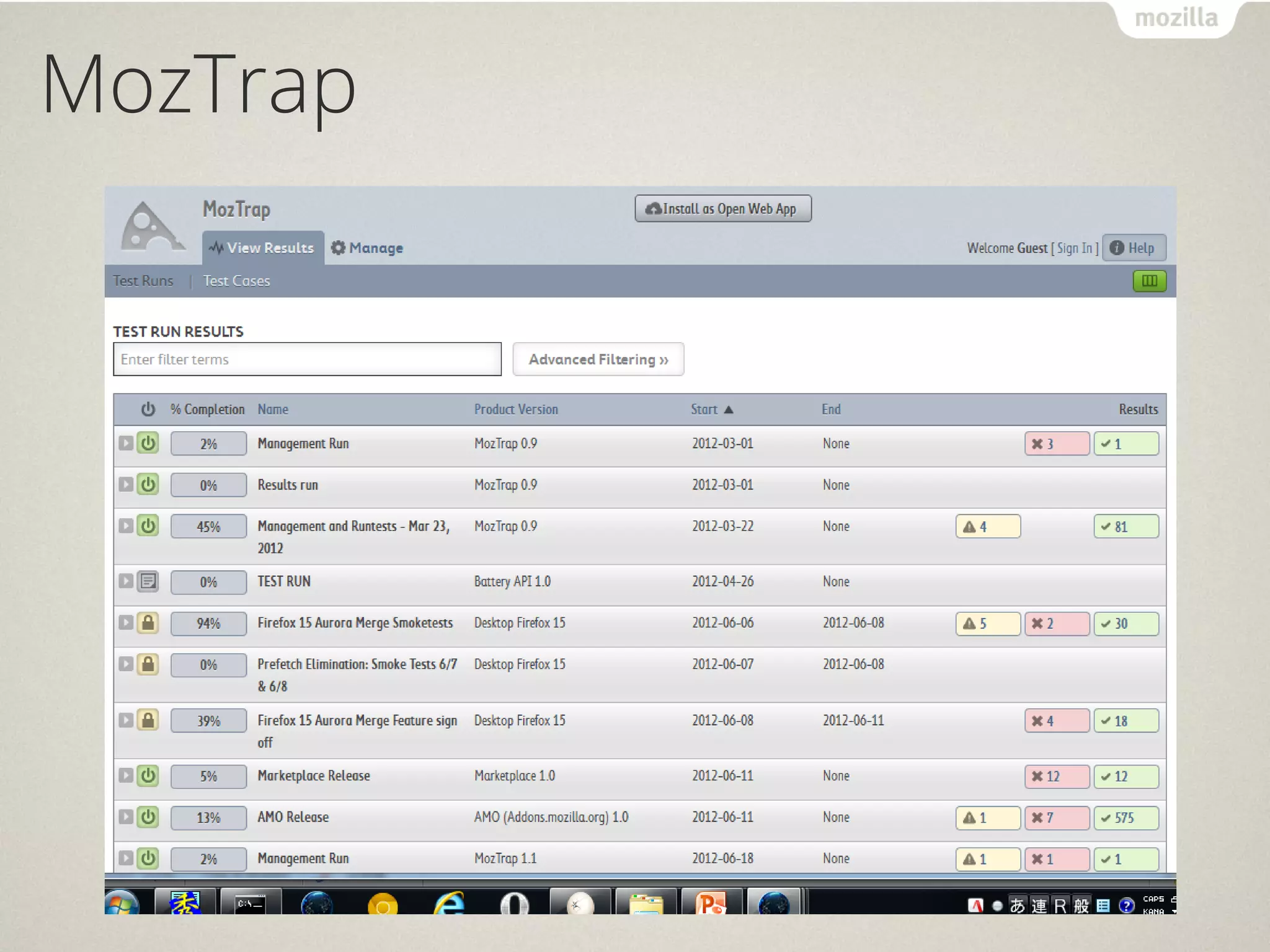Click 4 invalidated result for Management and Runtests

pyautogui.click(x=988, y=527)
